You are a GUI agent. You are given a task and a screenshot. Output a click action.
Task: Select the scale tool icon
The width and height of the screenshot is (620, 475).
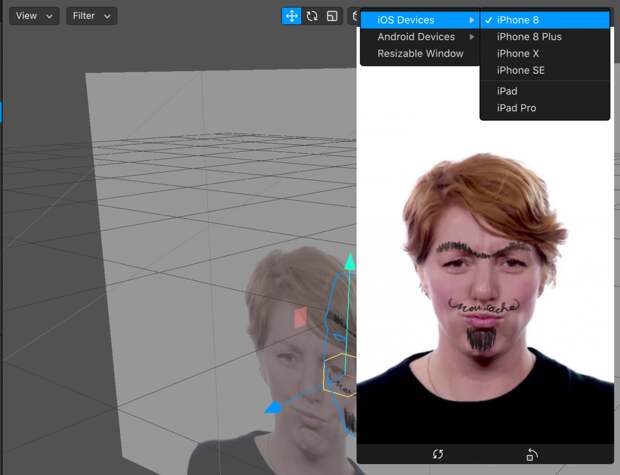coord(332,16)
